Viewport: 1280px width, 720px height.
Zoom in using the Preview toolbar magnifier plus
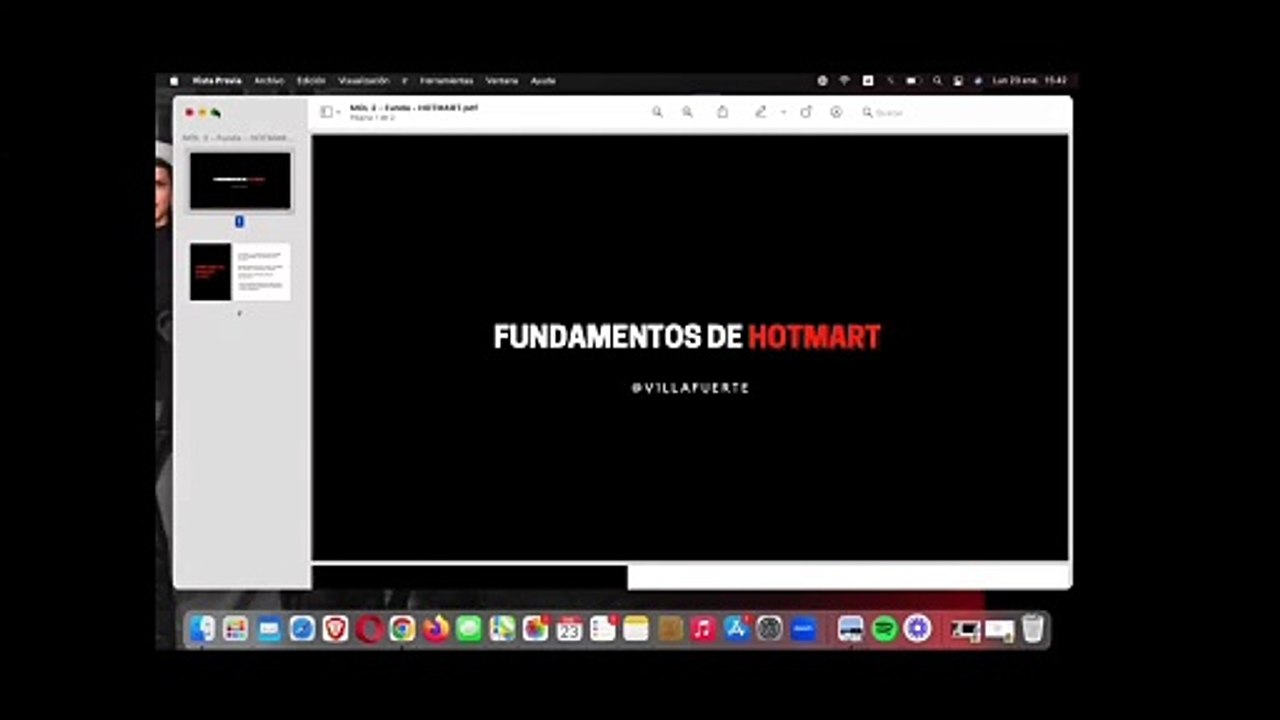tap(687, 112)
